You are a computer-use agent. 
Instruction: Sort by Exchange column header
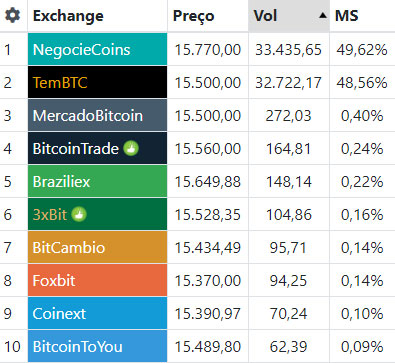coord(68,16)
